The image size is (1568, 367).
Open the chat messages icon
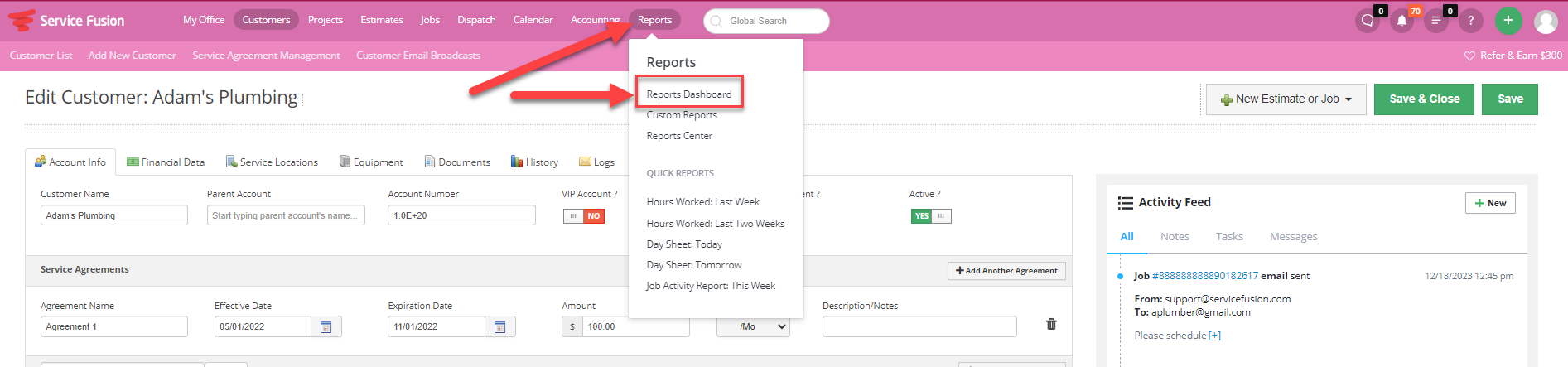(1368, 21)
